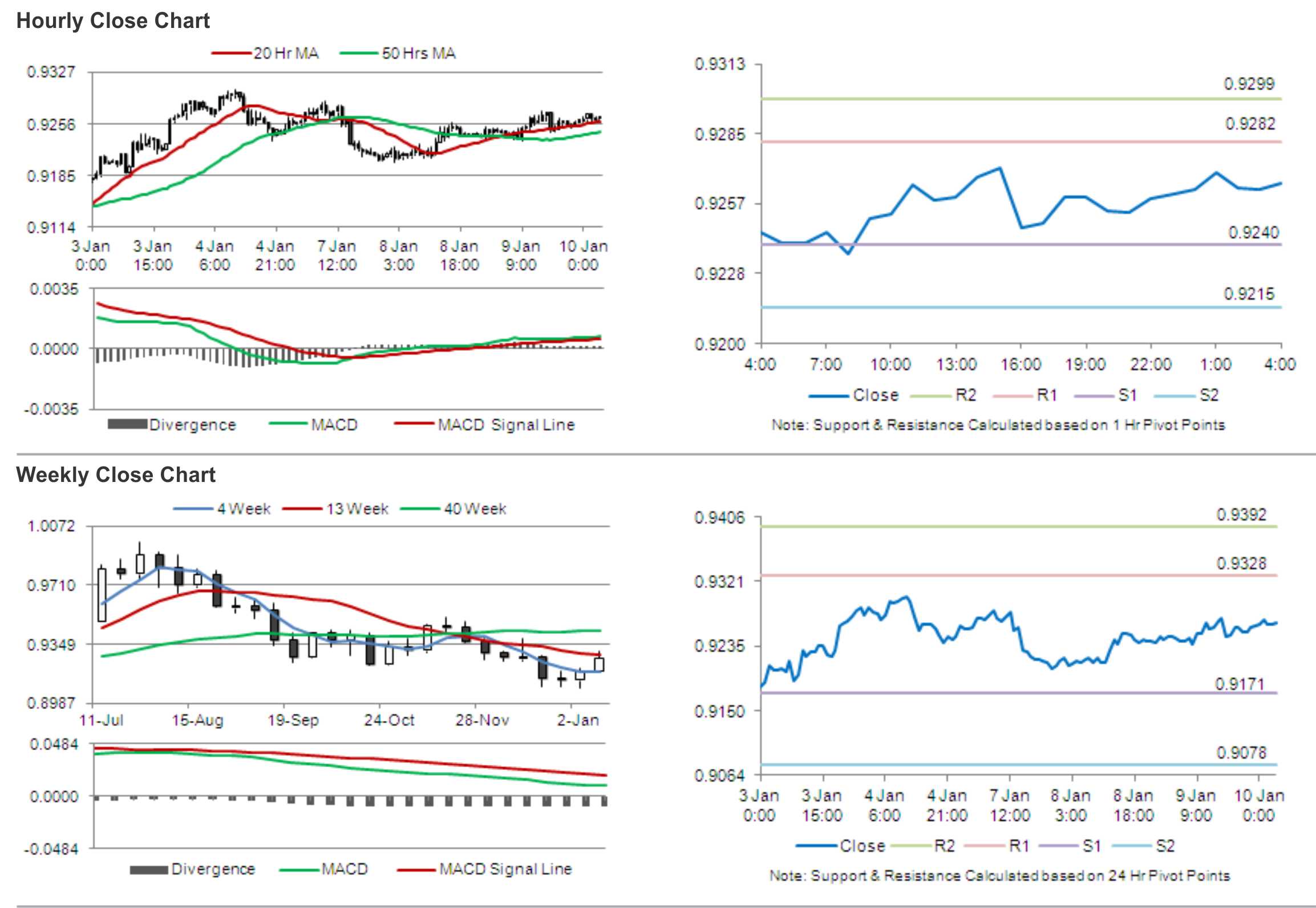Click the 0.9228 axis value
The height and width of the screenshot is (908, 1316).
pyautogui.click(x=719, y=274)
